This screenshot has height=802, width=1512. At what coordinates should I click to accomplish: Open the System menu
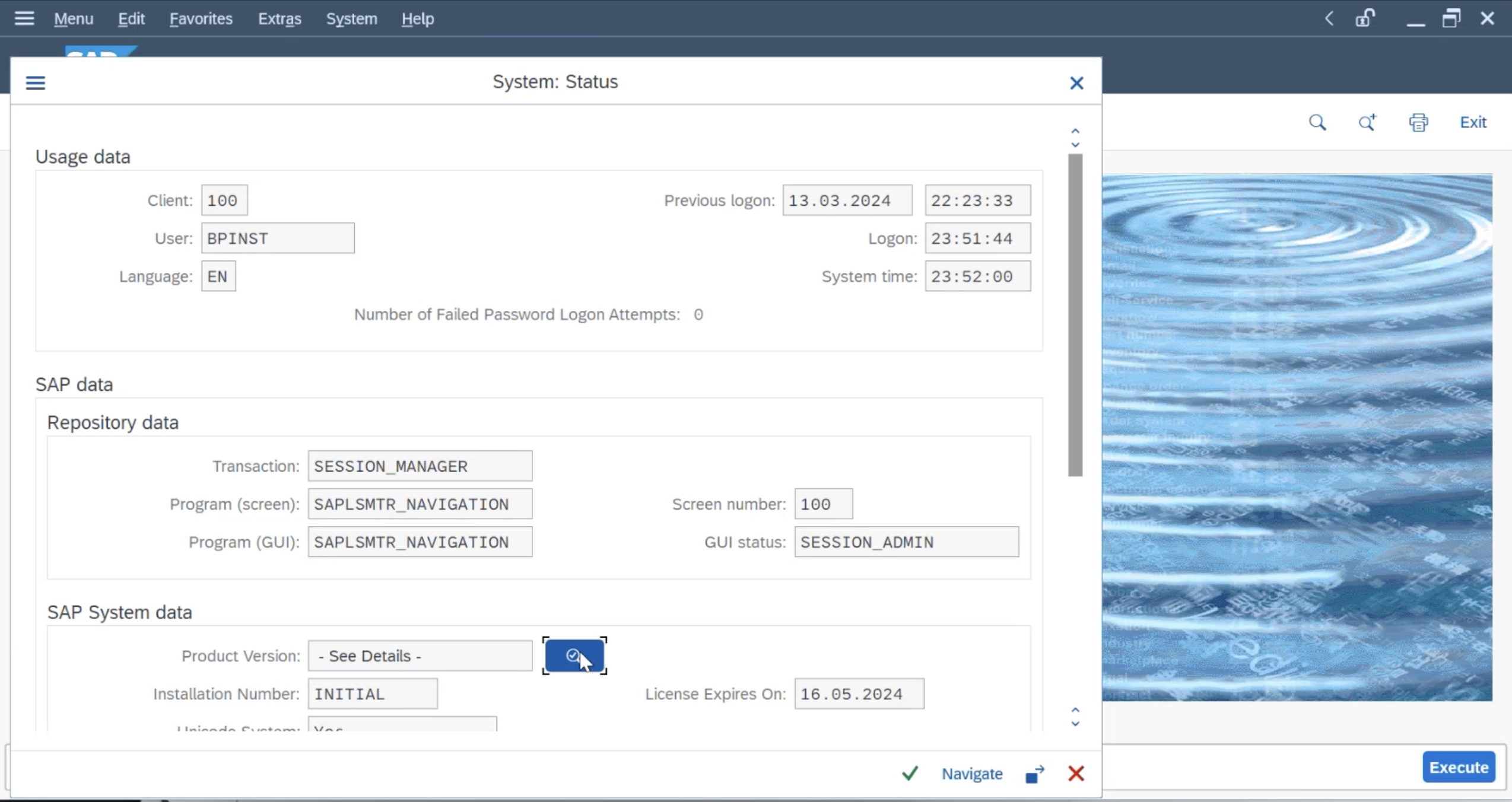[351, 18]
